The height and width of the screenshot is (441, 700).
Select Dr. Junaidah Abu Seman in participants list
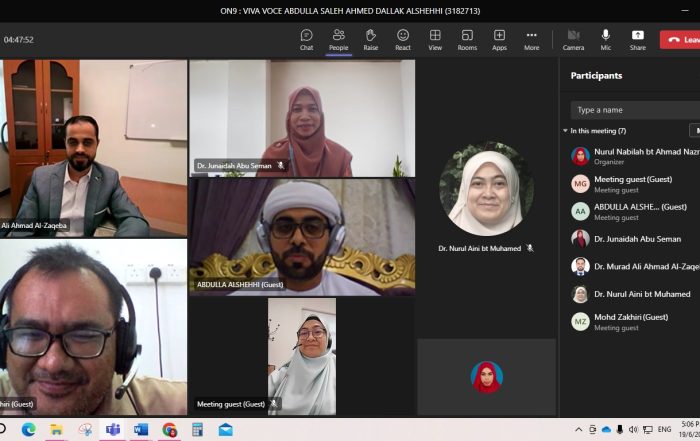coord(636,239)
